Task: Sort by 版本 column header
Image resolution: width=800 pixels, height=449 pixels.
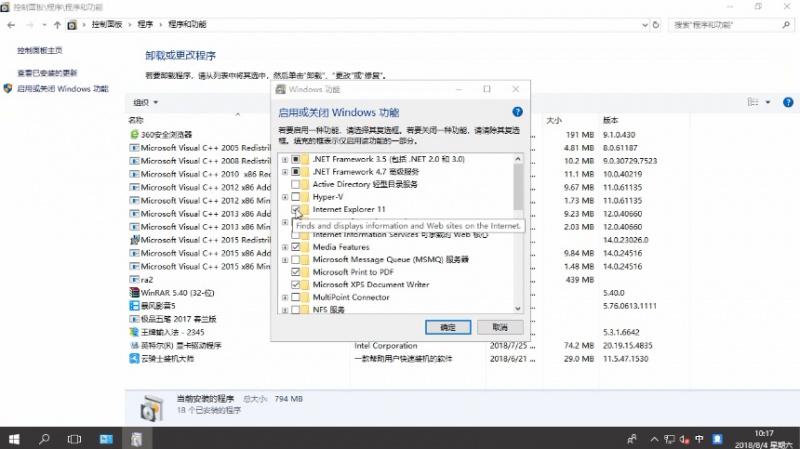Action: click(x=610, y=120)
